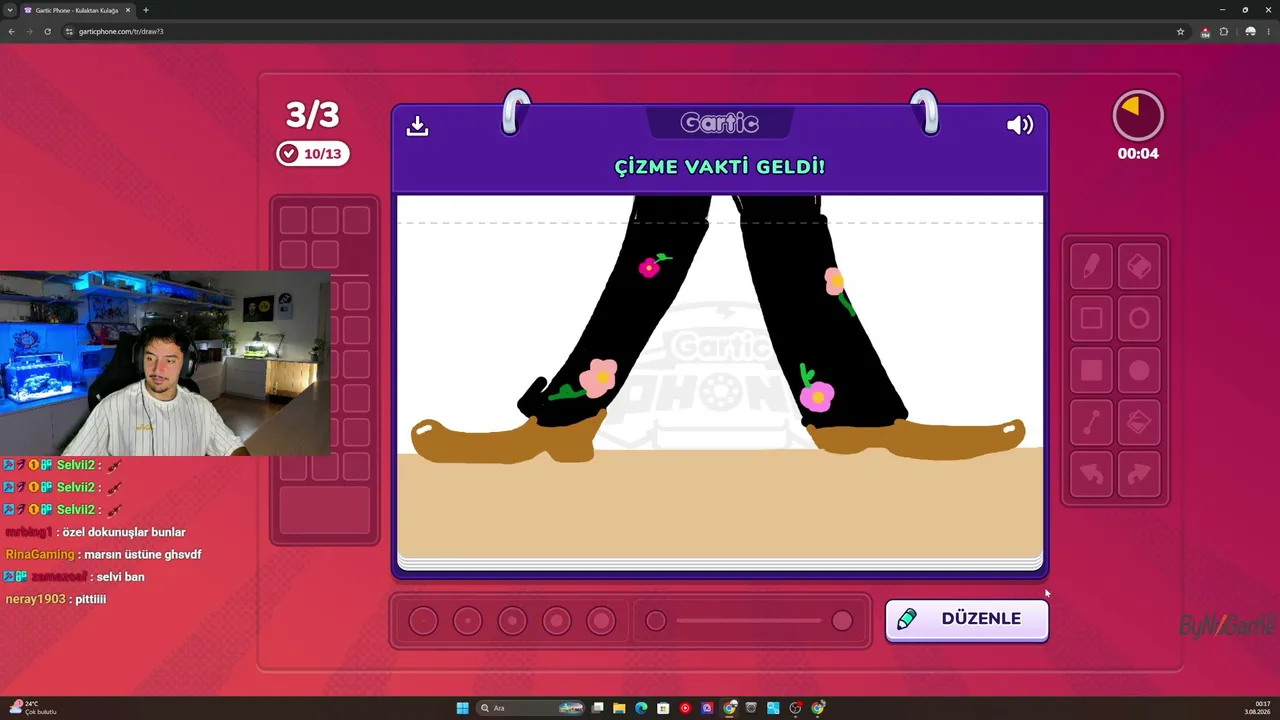Close the Gartic Phone browser tab
The width and height of the screenshot is (1280, 720).
pyautogui.click(x=128, y=10)
